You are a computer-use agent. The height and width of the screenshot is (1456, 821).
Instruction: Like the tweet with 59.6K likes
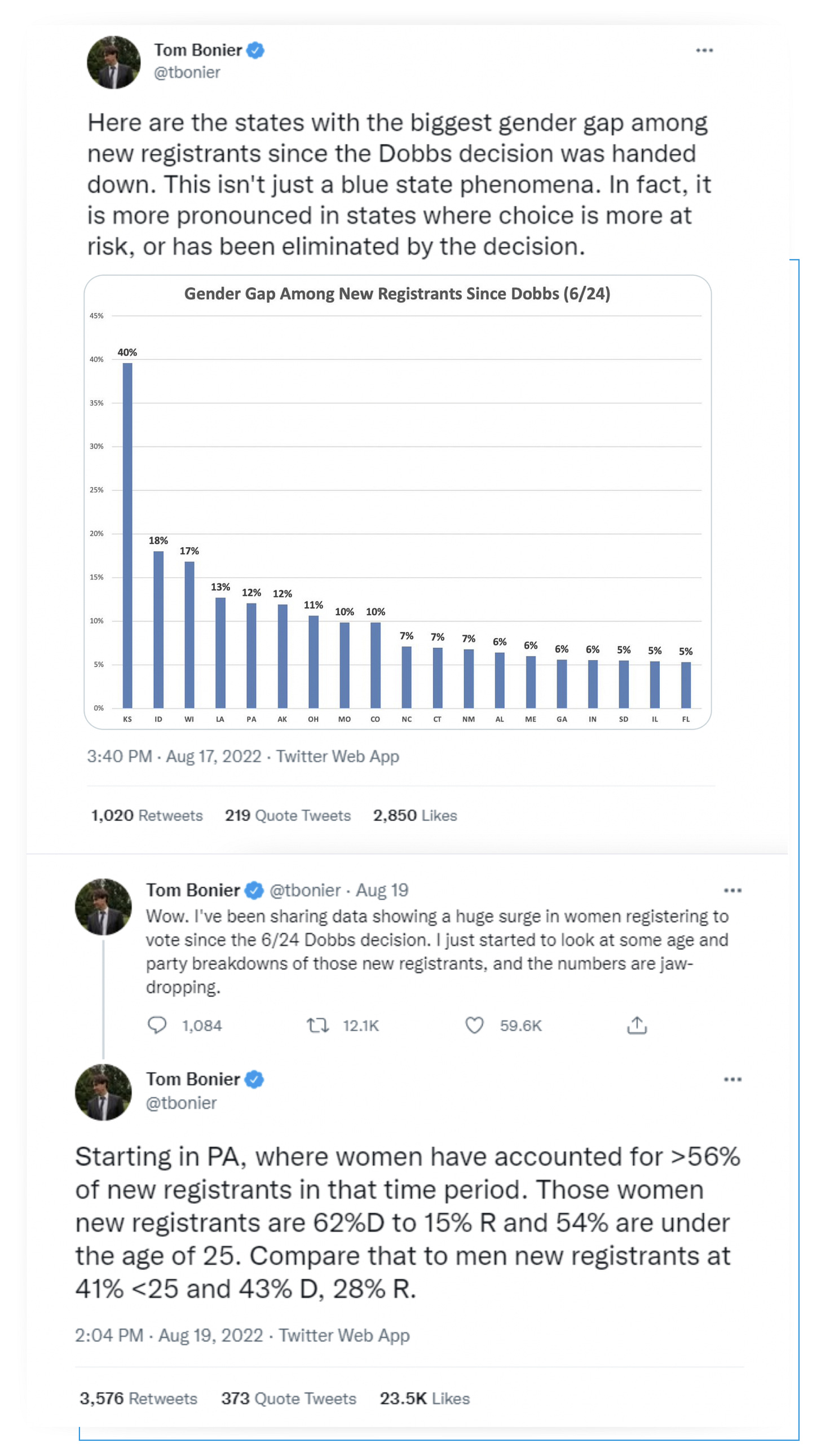(474, 1025)
